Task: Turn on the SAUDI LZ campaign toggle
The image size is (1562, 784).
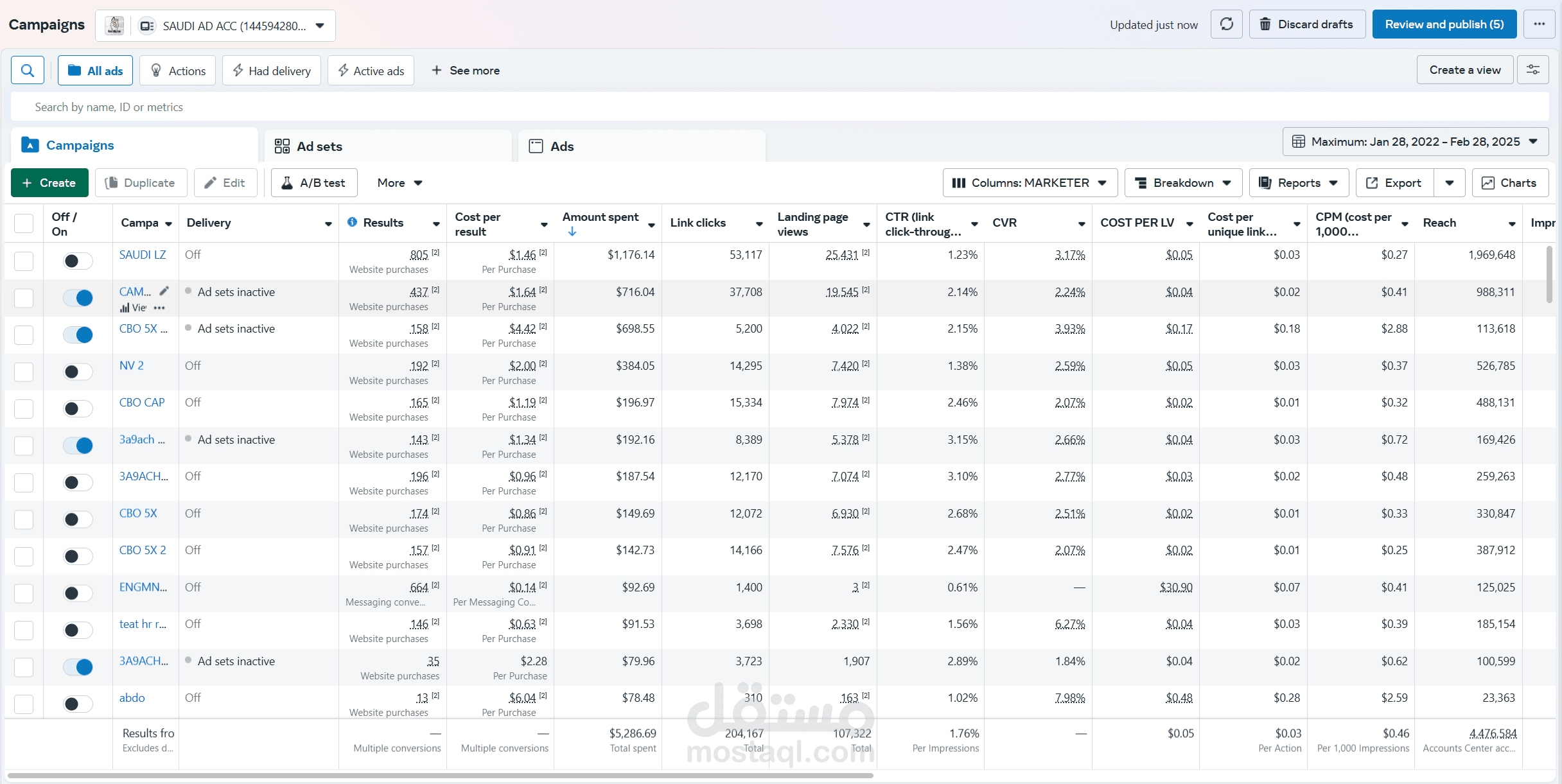Action: click(78, 261)
